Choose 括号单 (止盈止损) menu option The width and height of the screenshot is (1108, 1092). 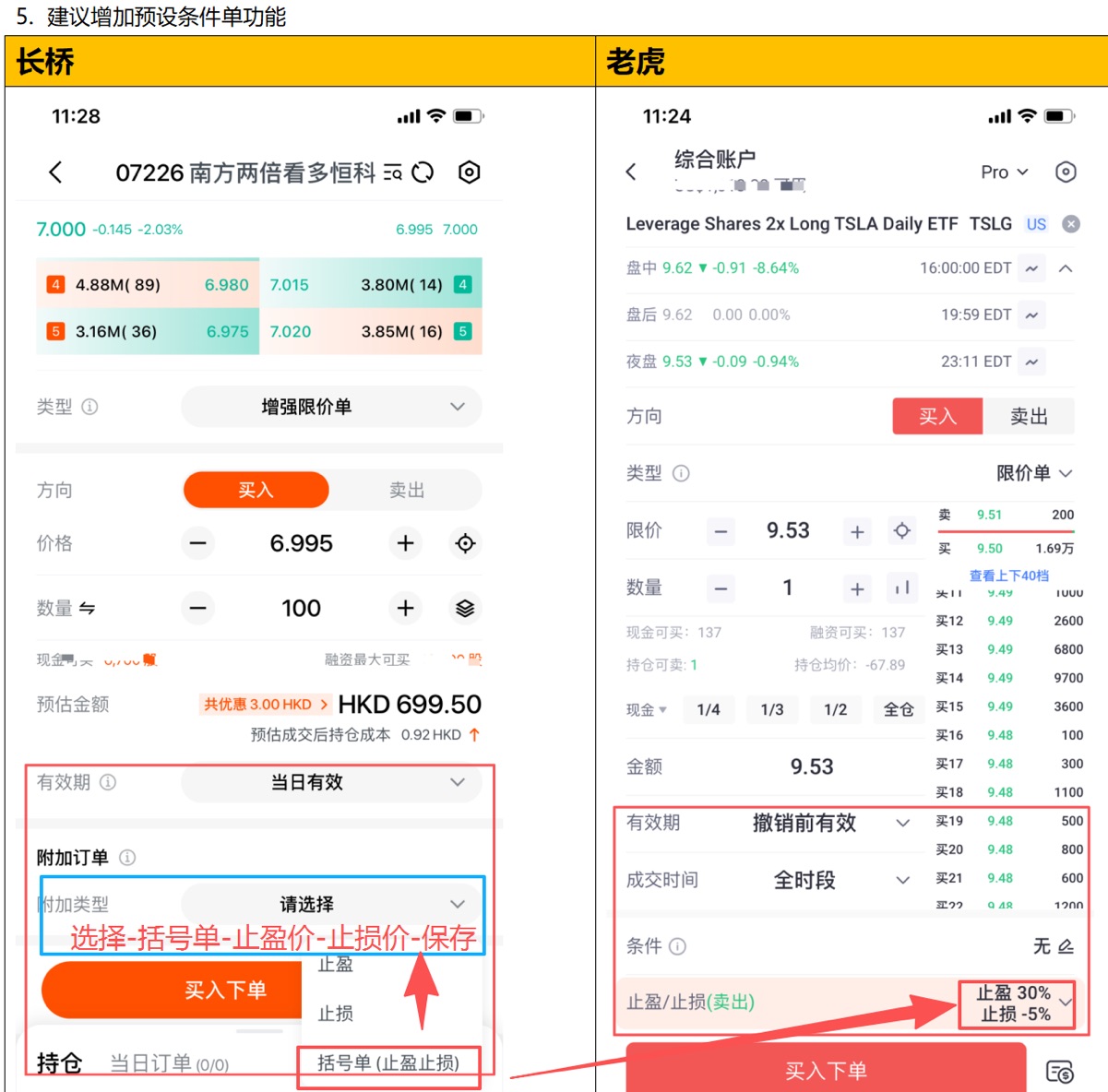[388, 1063]
